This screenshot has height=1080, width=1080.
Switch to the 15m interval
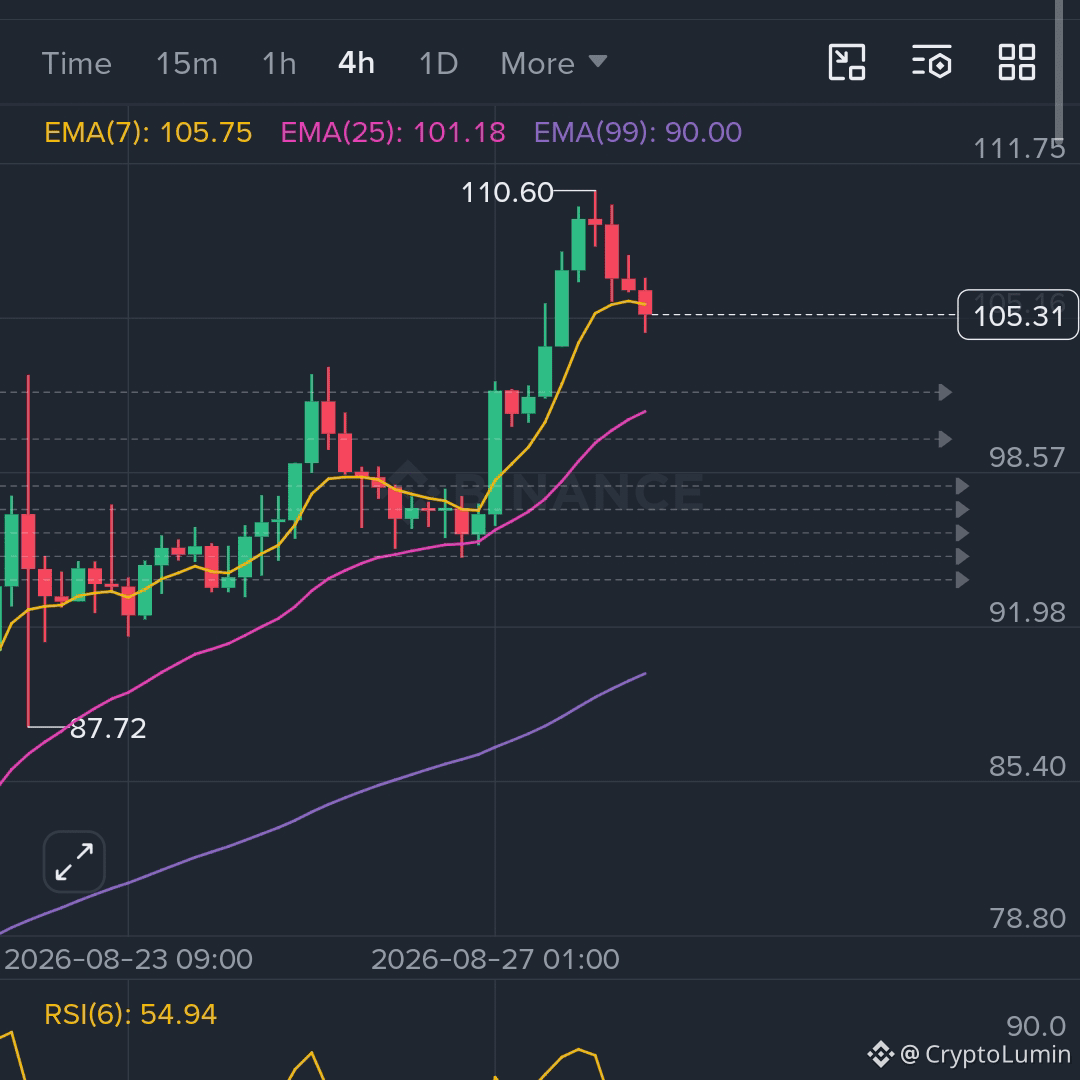(187, 63)
